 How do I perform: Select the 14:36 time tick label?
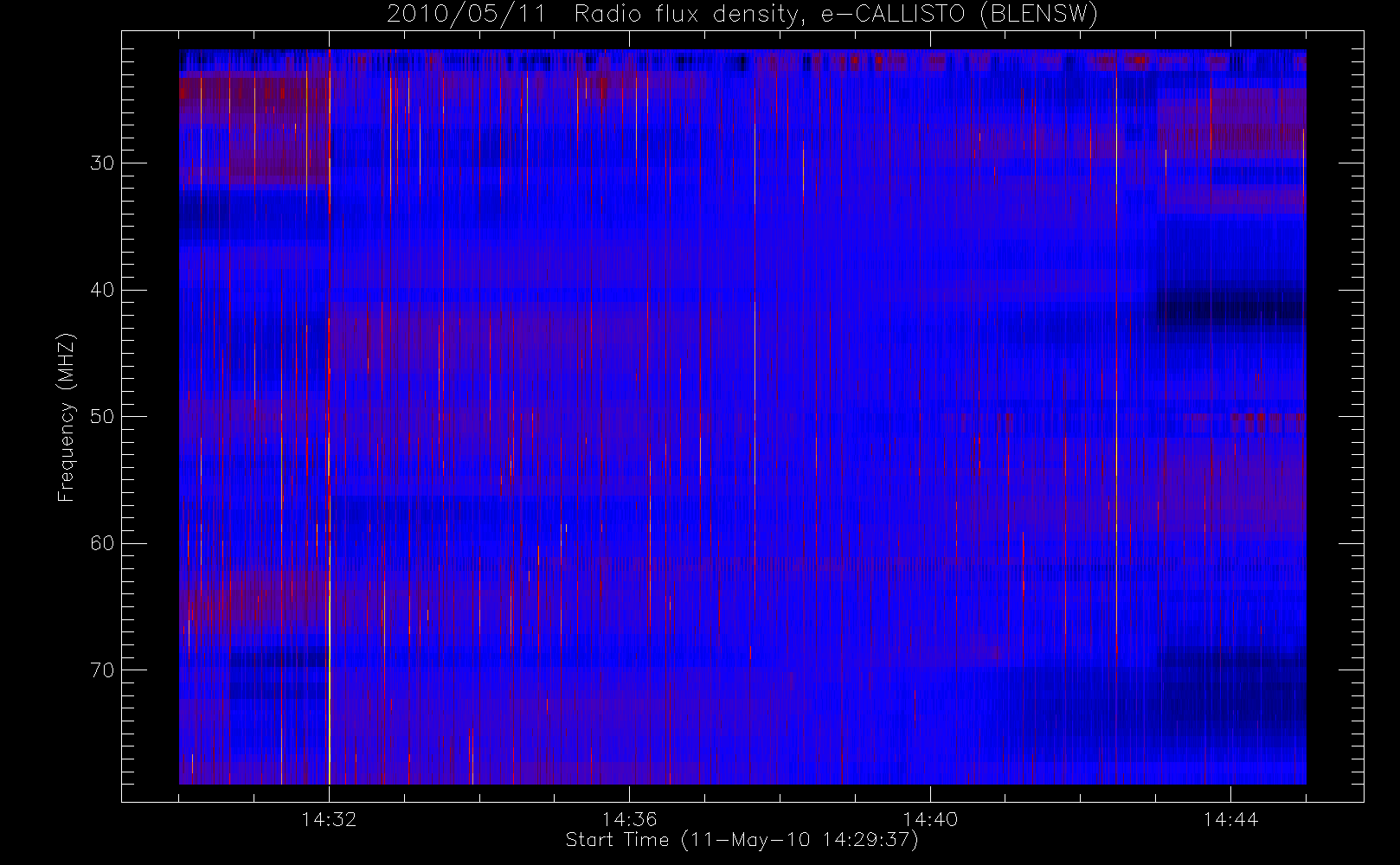coord(629,818)
